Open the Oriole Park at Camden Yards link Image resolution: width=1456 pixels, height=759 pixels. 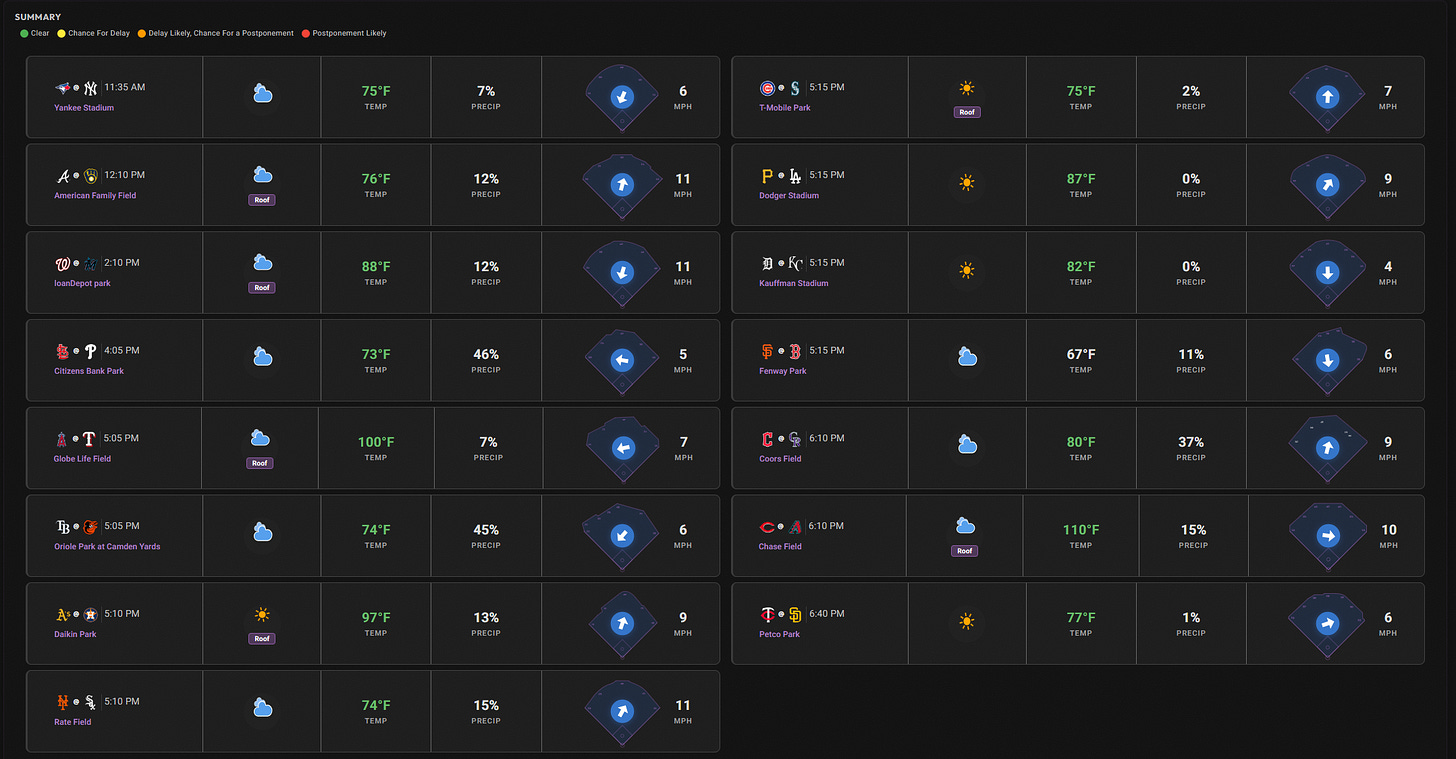pyautogui.click(x=107, y=546)
